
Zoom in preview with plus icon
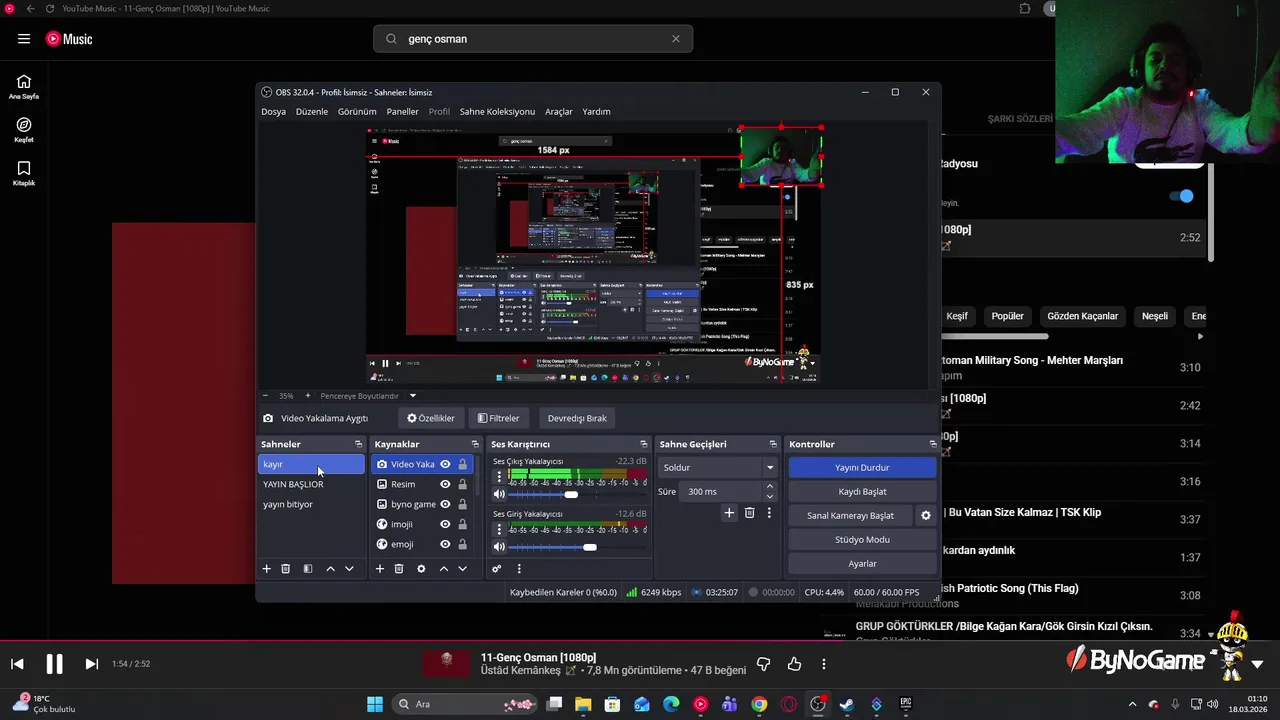307,396
